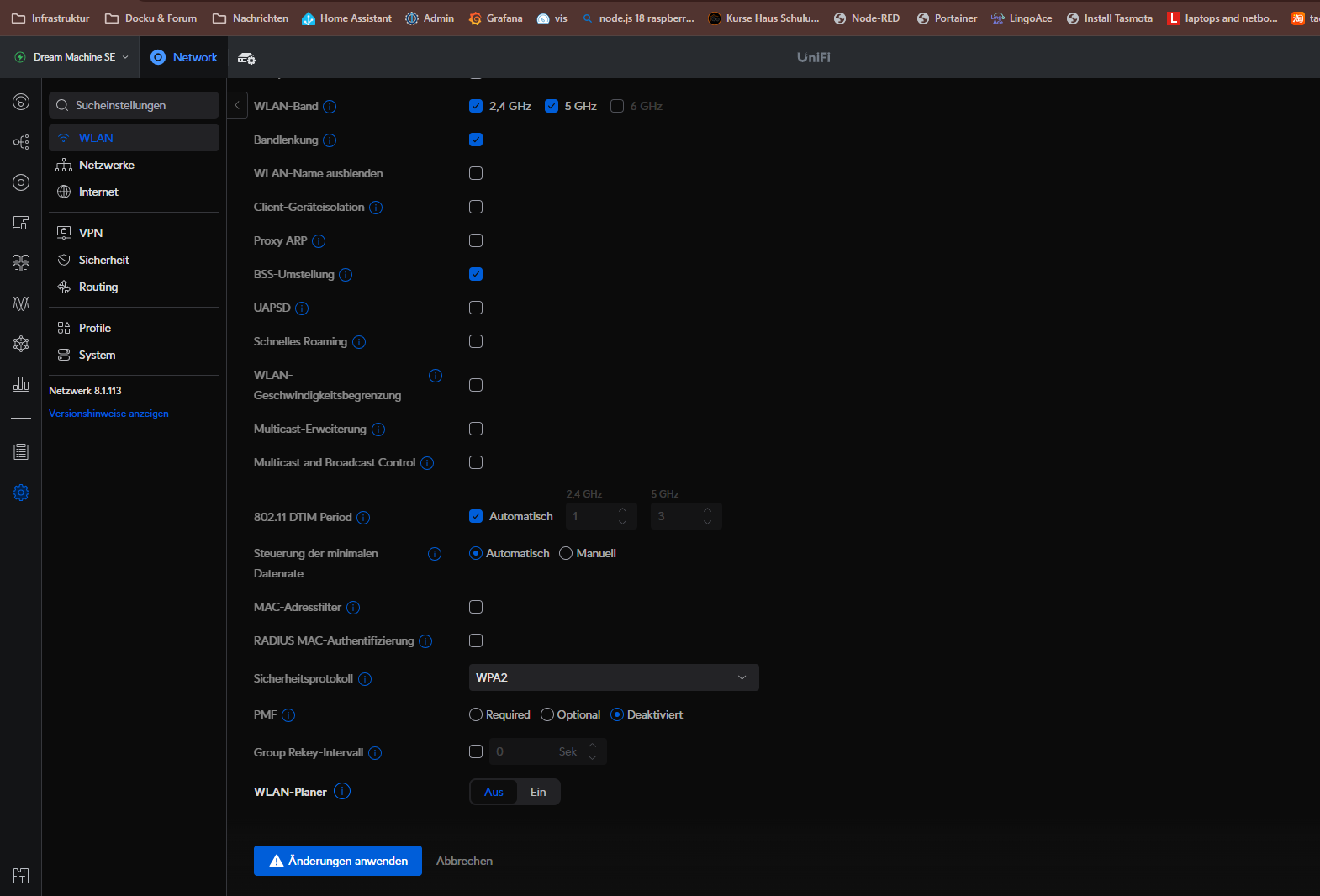Show info for Bandlenkung
This screenshot has height=896, width=1320.
[330, 140]
